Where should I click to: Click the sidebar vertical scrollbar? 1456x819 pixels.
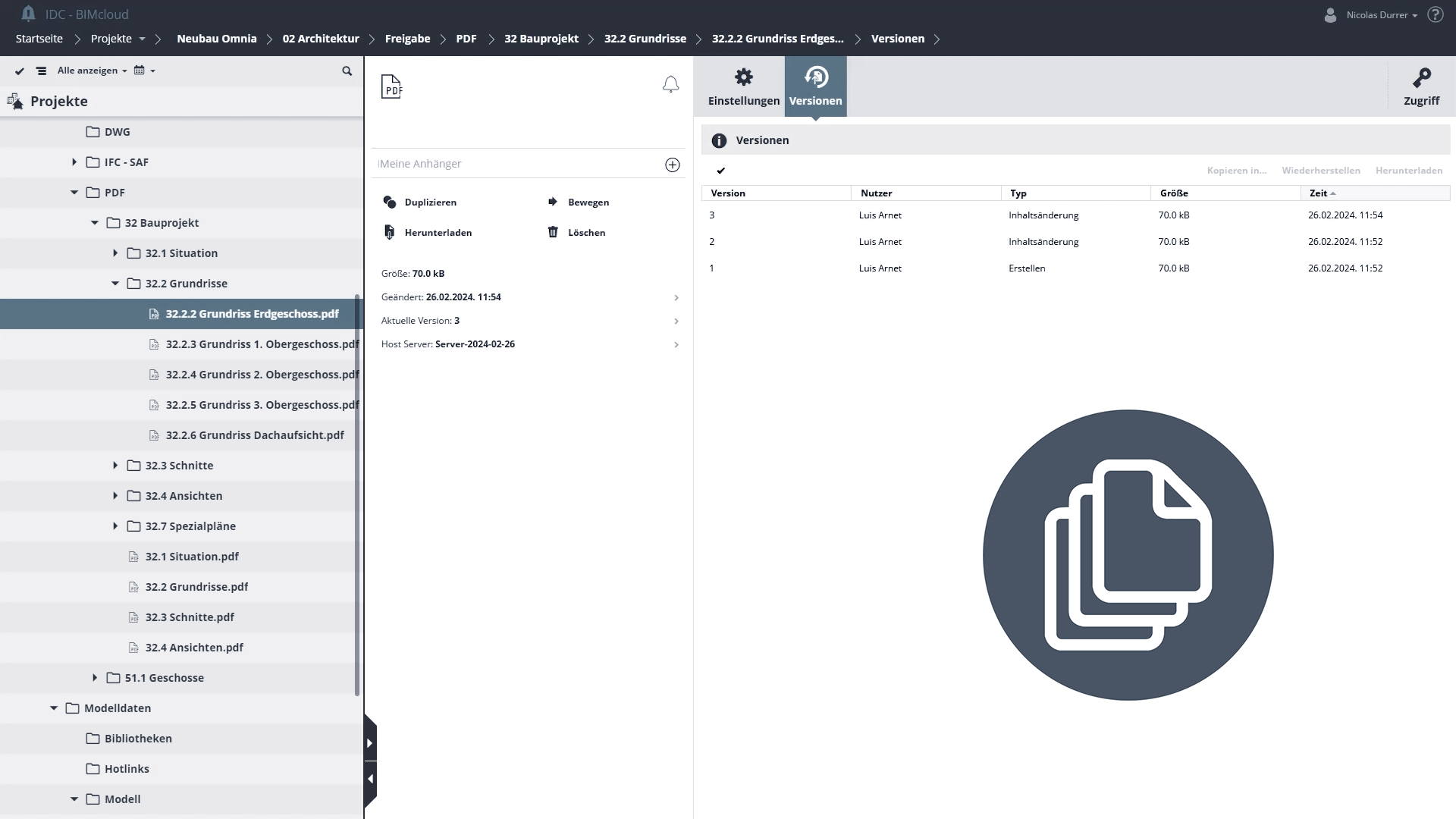[357, 495]
